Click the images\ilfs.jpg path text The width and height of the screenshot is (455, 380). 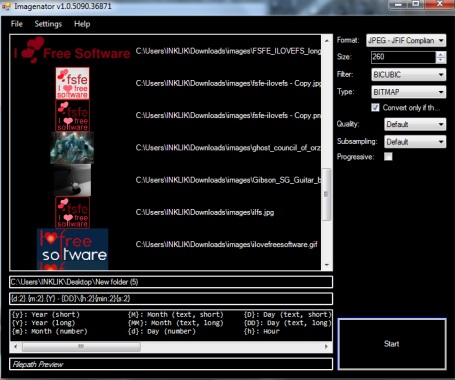(205, 212)
